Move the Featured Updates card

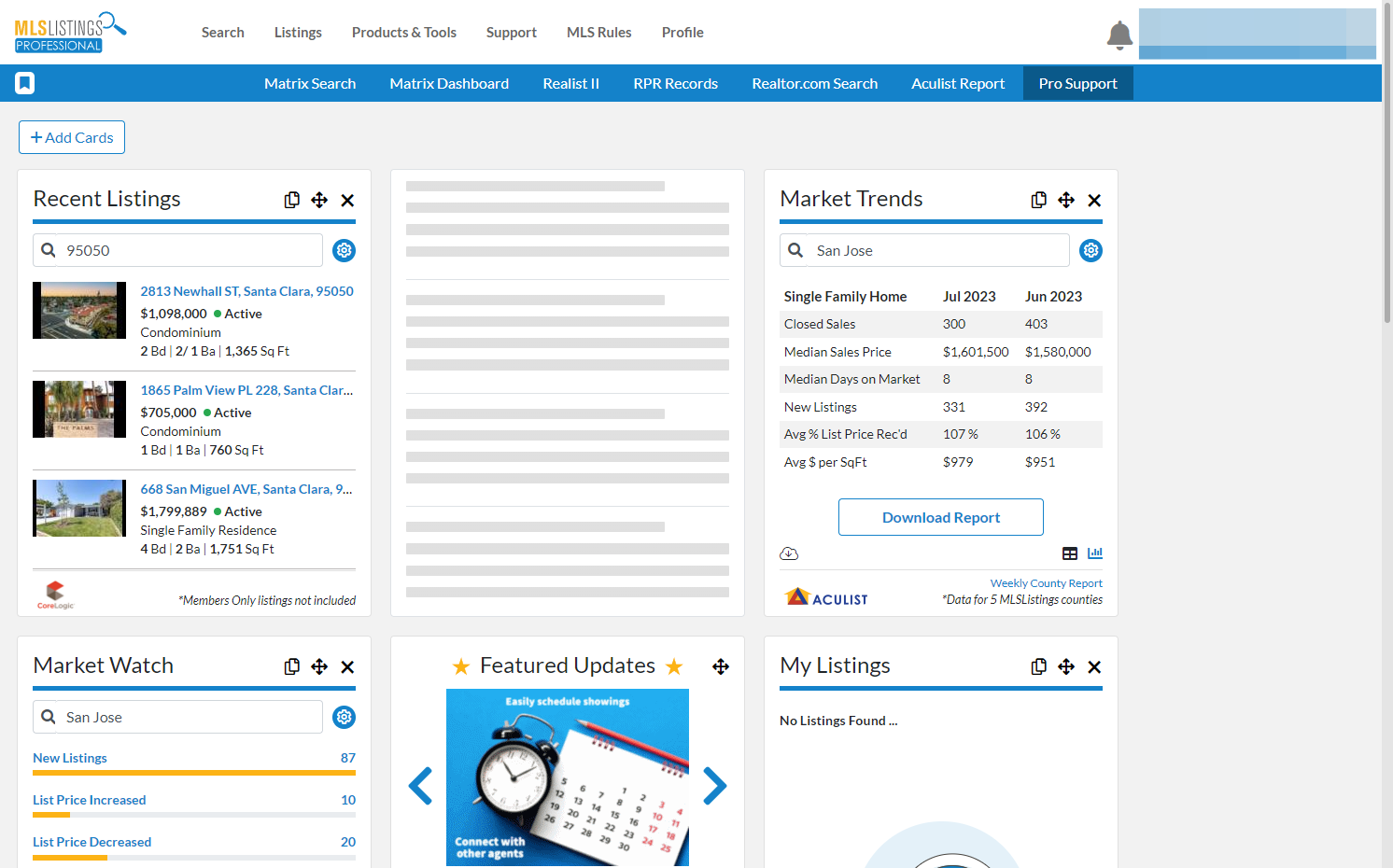[721, 666]
